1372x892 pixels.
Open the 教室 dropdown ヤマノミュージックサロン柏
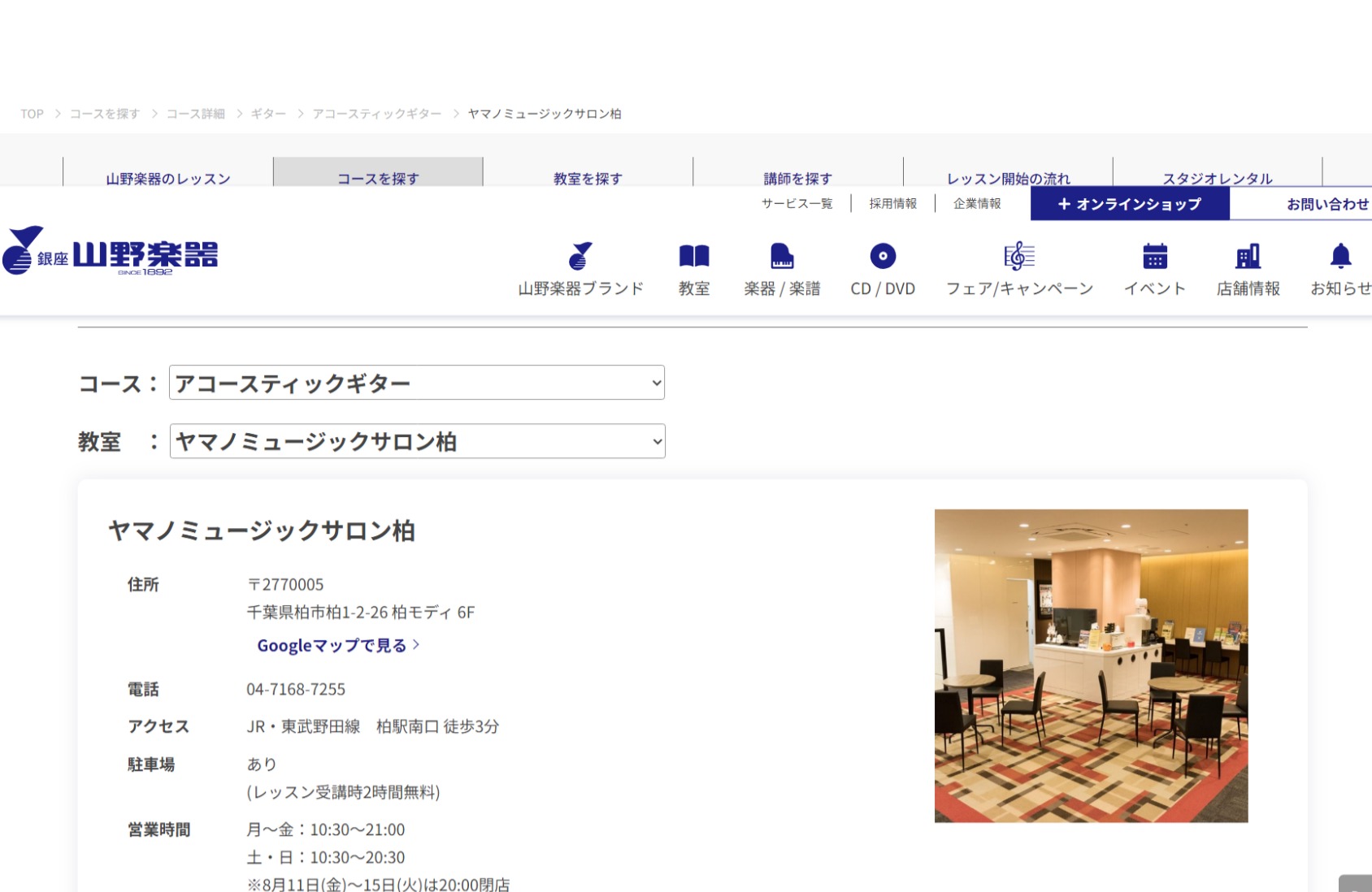[417, 441]
